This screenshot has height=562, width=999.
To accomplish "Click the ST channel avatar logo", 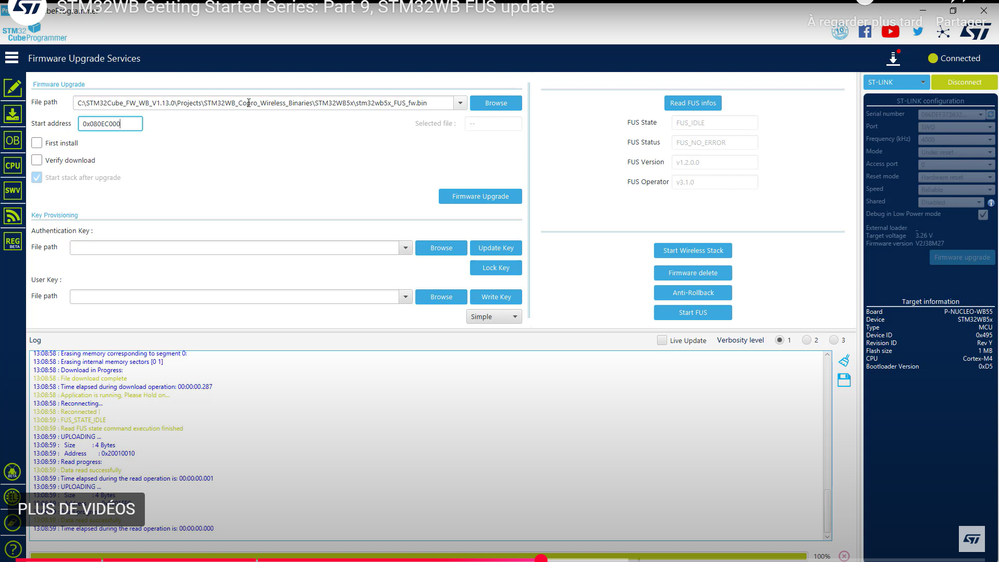I will (28, 8).
